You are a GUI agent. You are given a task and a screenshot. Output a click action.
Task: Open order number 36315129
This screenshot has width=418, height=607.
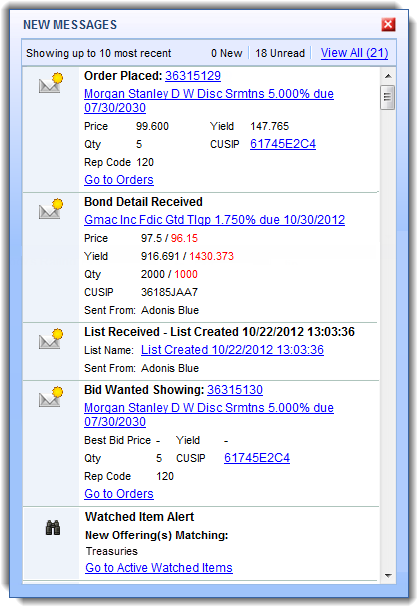coord(193,76)
